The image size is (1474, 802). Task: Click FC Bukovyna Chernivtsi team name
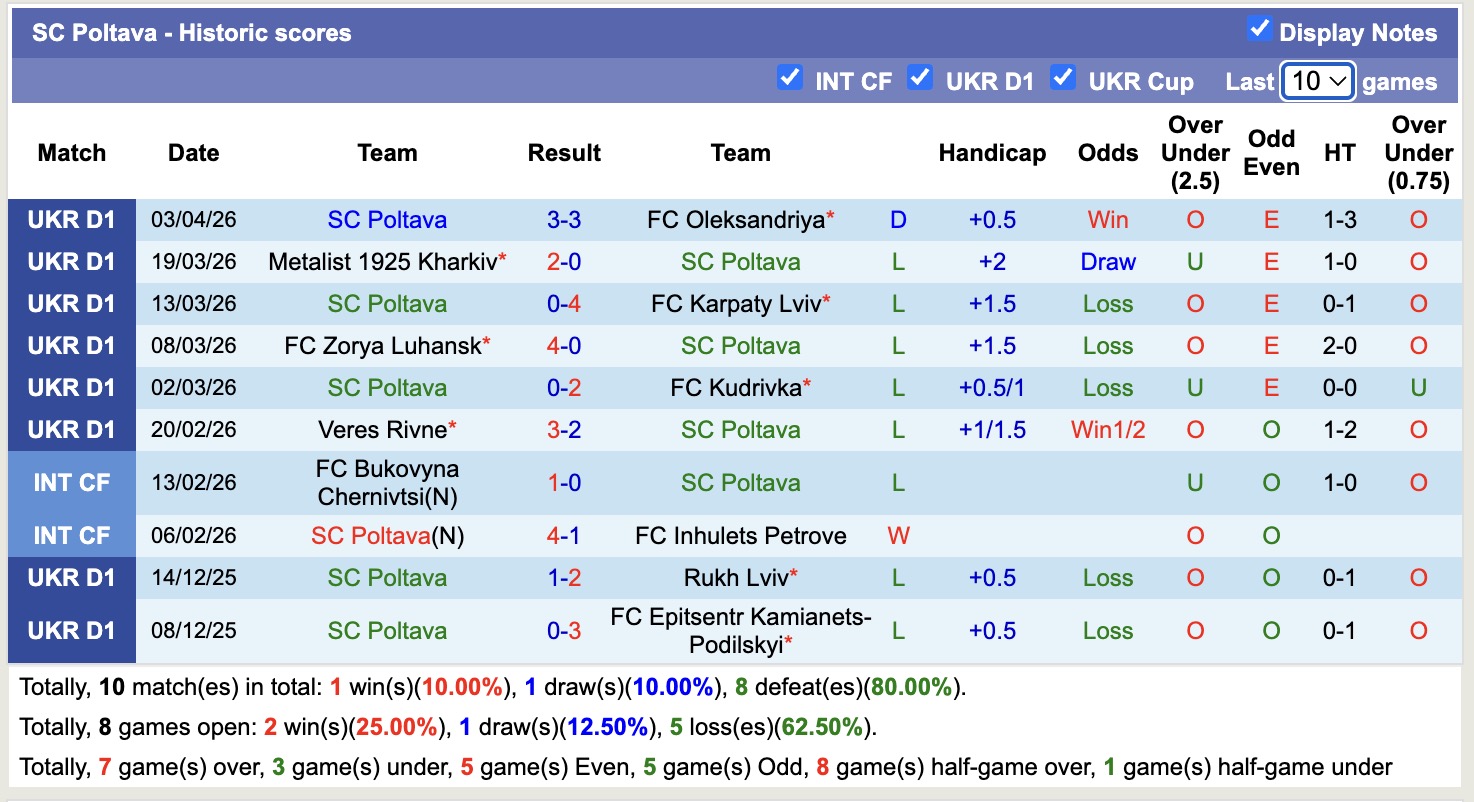387,482
